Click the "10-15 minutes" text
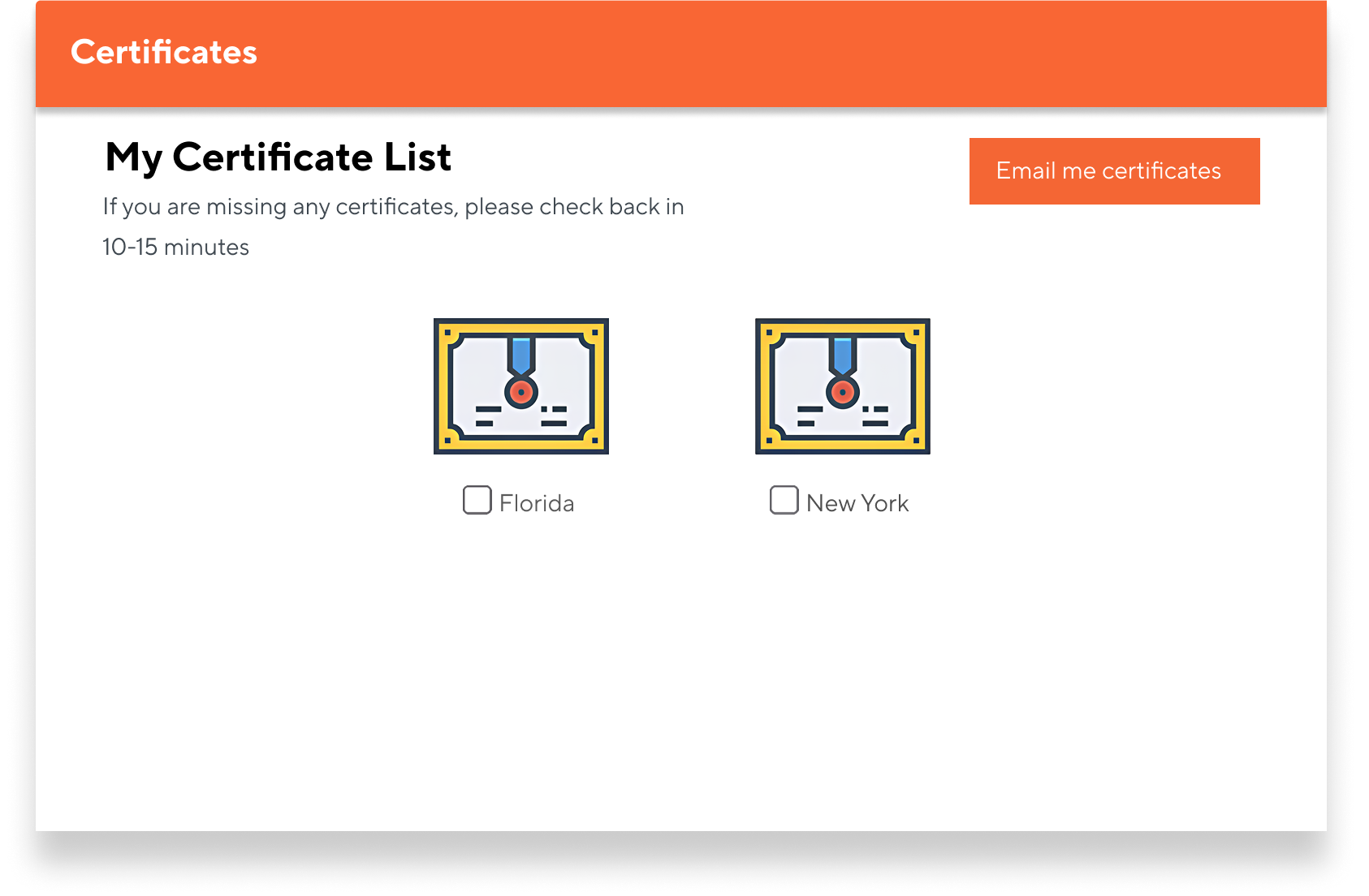This screenshot has width=1369, height=896. (x=175, y=247)
